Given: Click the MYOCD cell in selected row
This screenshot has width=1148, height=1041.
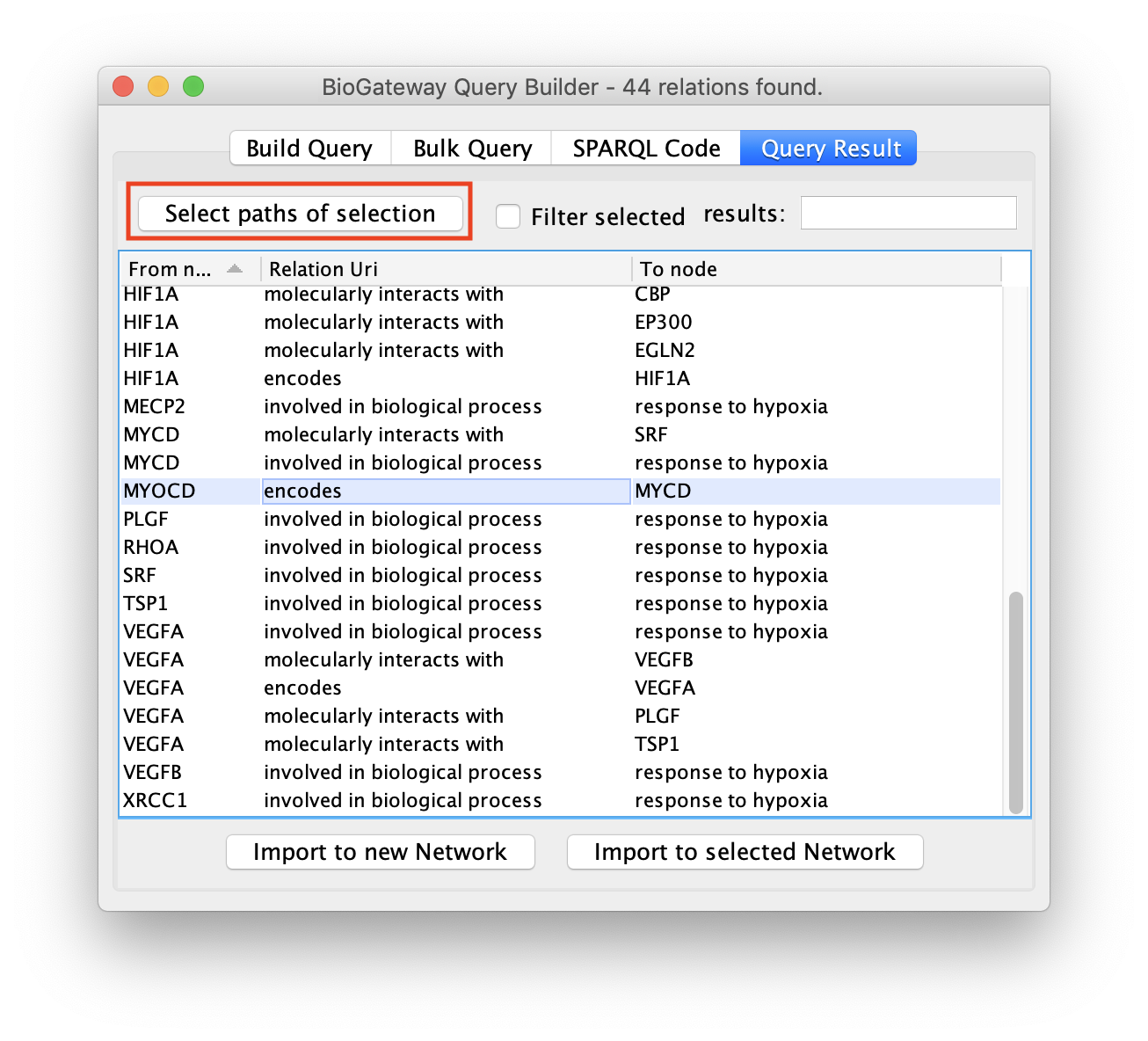Looking at the screenshot, I should 191,491.
